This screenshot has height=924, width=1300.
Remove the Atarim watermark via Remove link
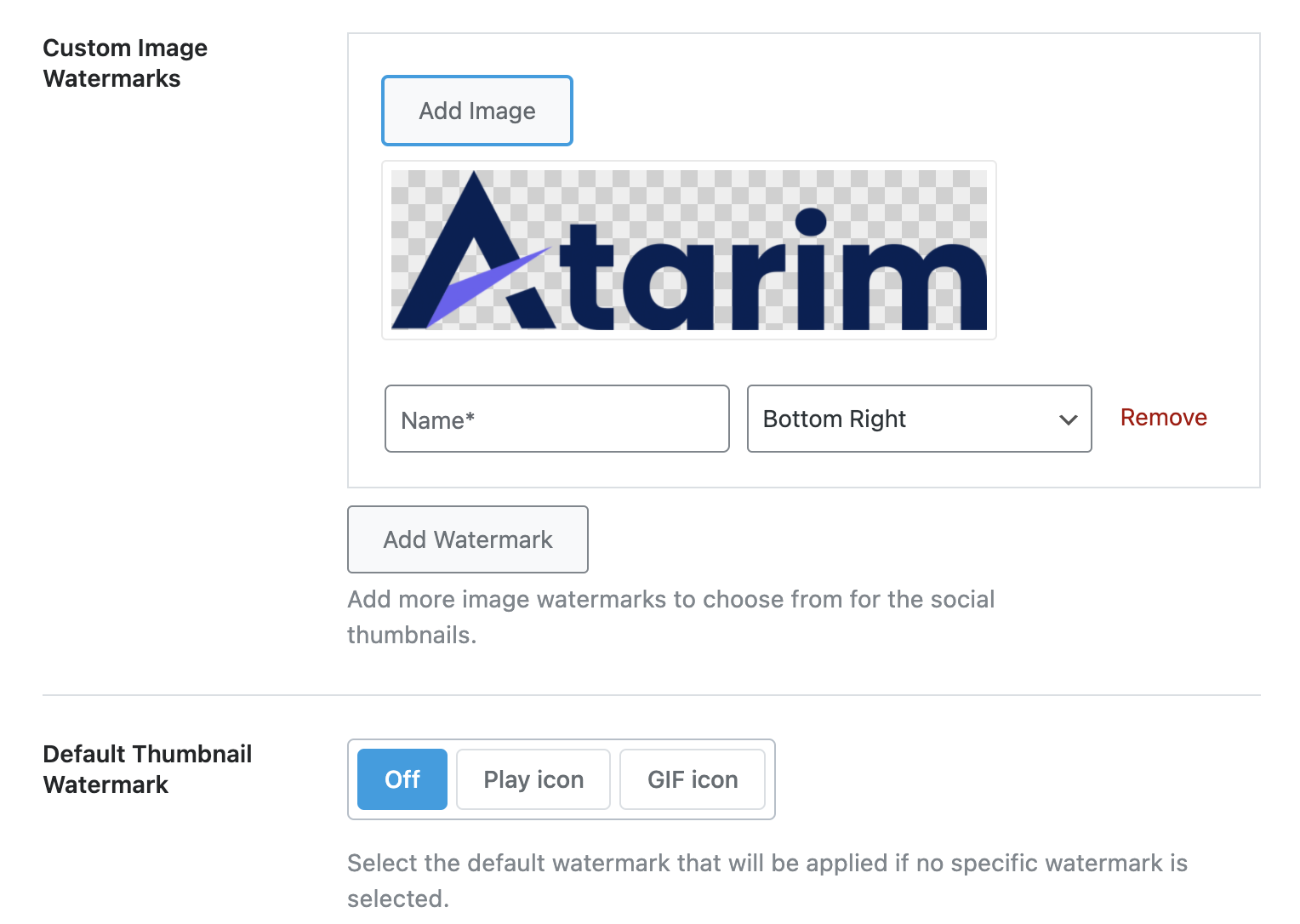click(x=1164, y=418)
